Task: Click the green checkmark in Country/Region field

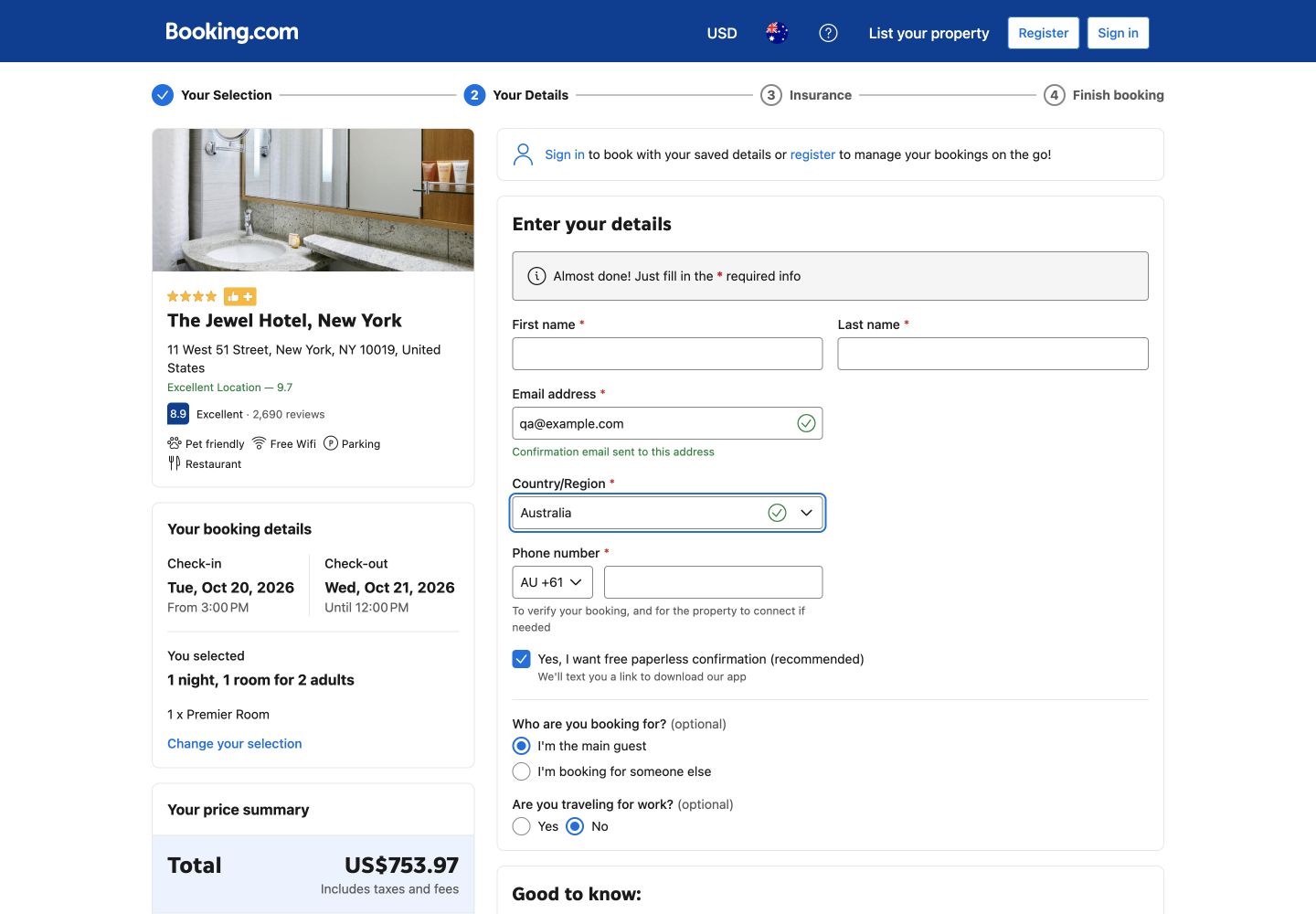Action: 777,513
